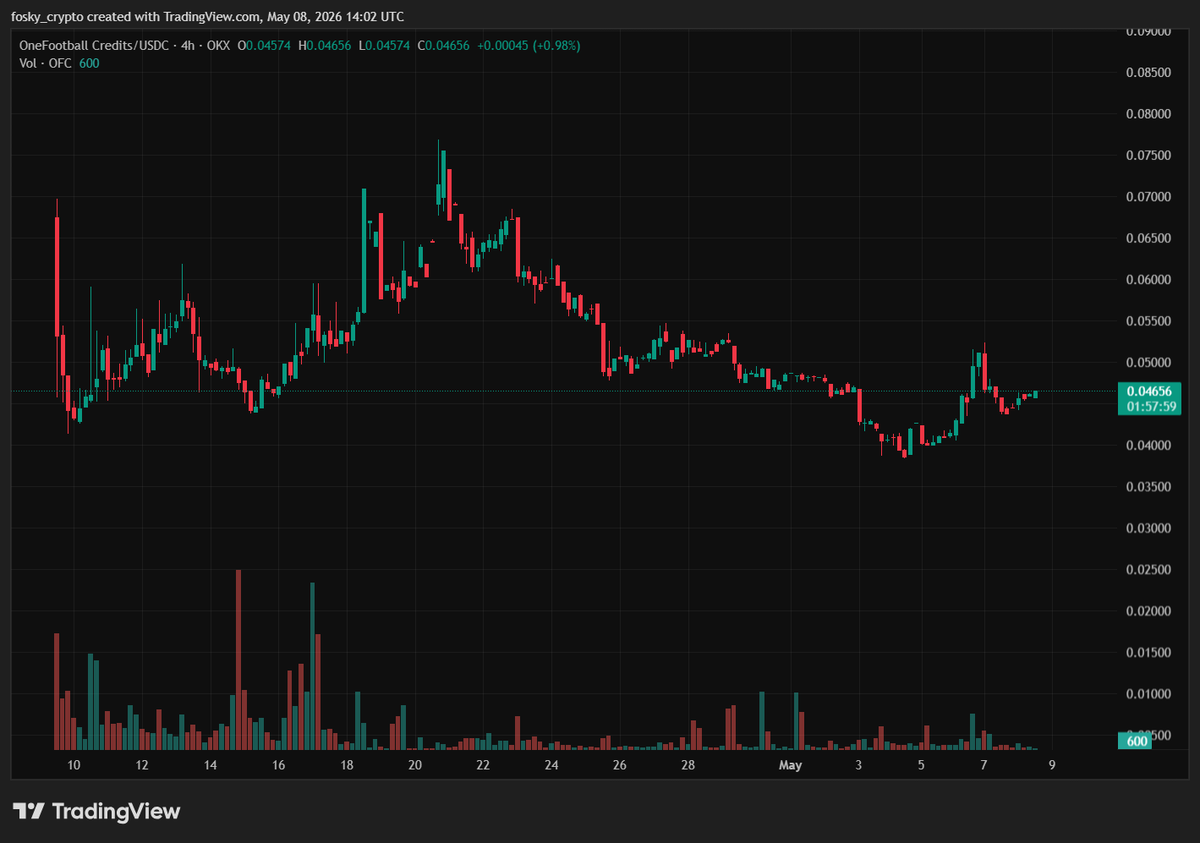Click the date label 22 on time axis
Viewport: 1200px width, 843px height.
click(483, 766)
